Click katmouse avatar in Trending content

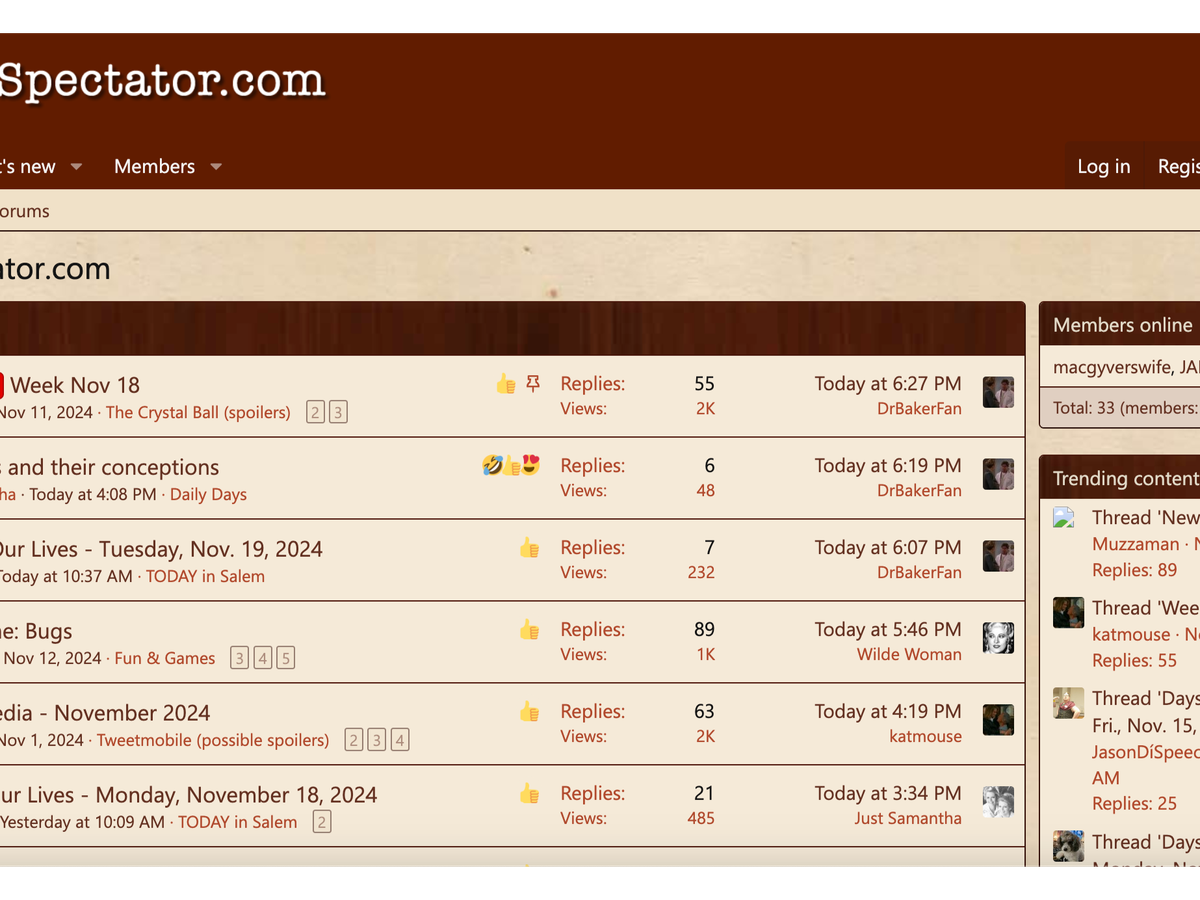click(1068, 612)
